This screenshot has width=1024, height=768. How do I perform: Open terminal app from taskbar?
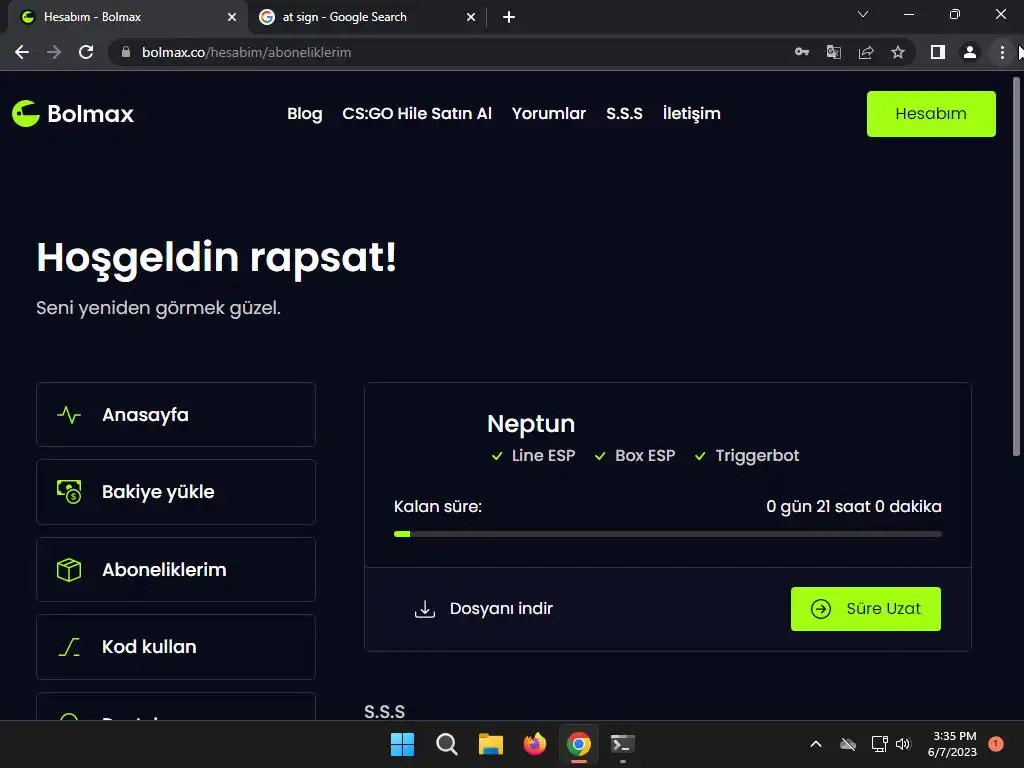pyautogui.click(x=622, y=744)
